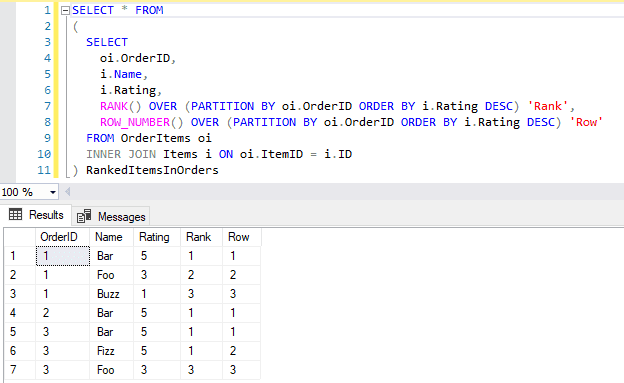Click oi.OrderID in line 4
Viewport: 624px width, 383px height.
[x=135, y=58]
